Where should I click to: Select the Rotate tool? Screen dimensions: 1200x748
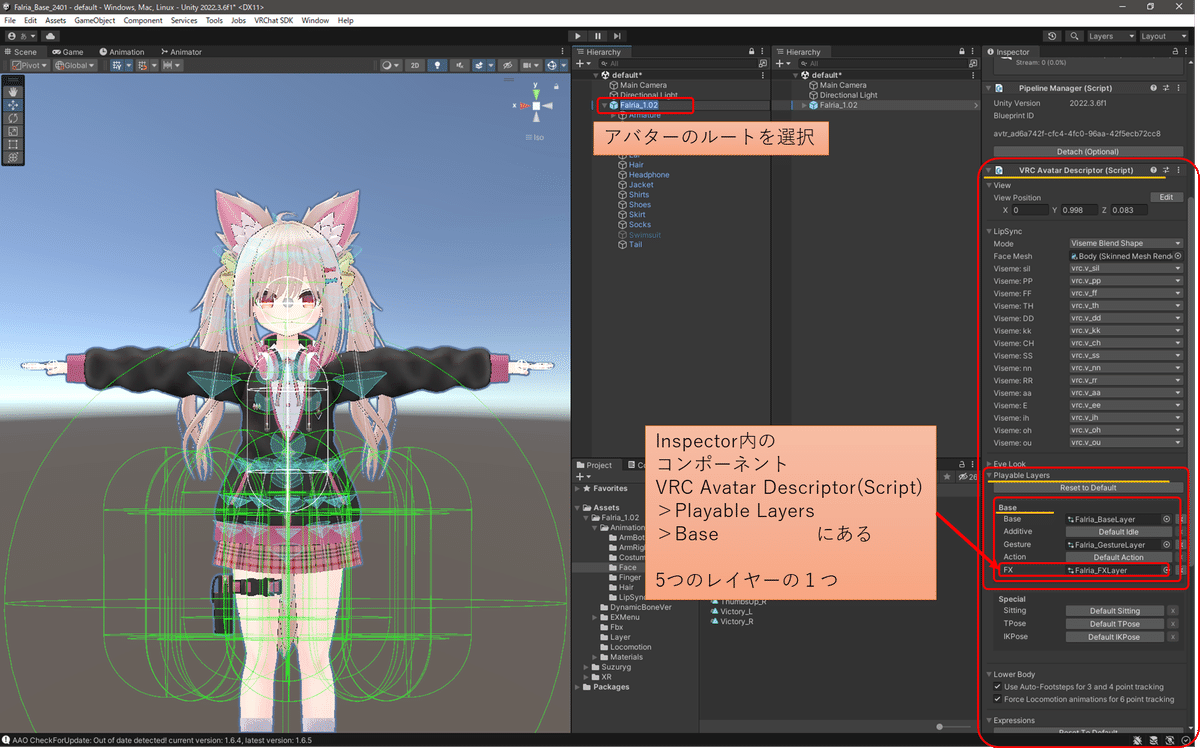pos(14,118)
